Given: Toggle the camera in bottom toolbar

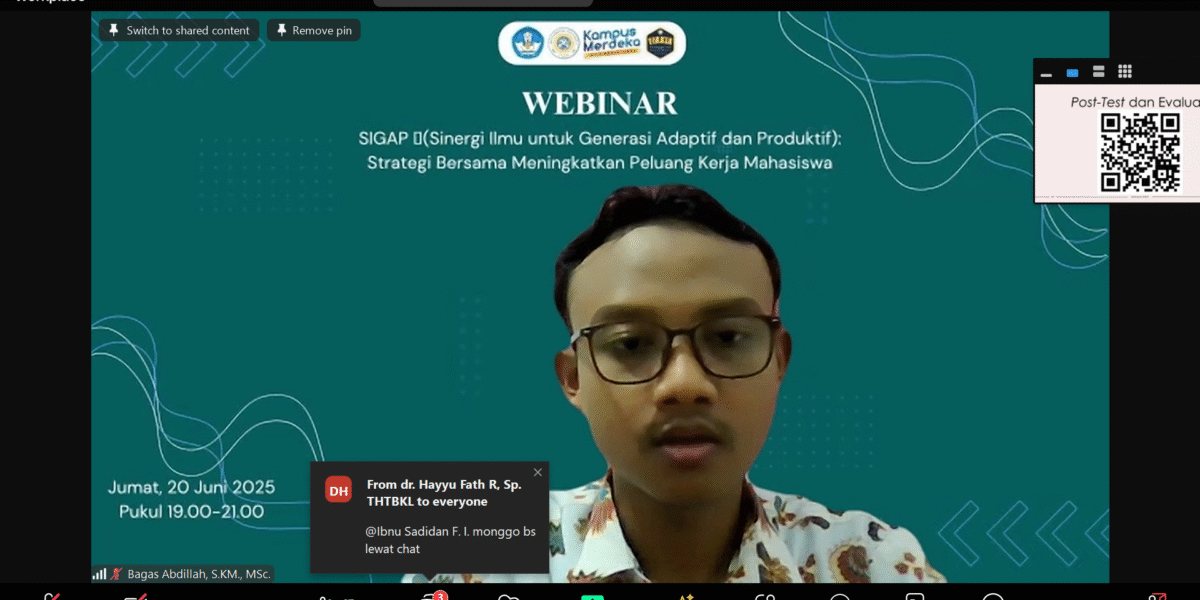Looking at the screenshot, I should (135, 597).
